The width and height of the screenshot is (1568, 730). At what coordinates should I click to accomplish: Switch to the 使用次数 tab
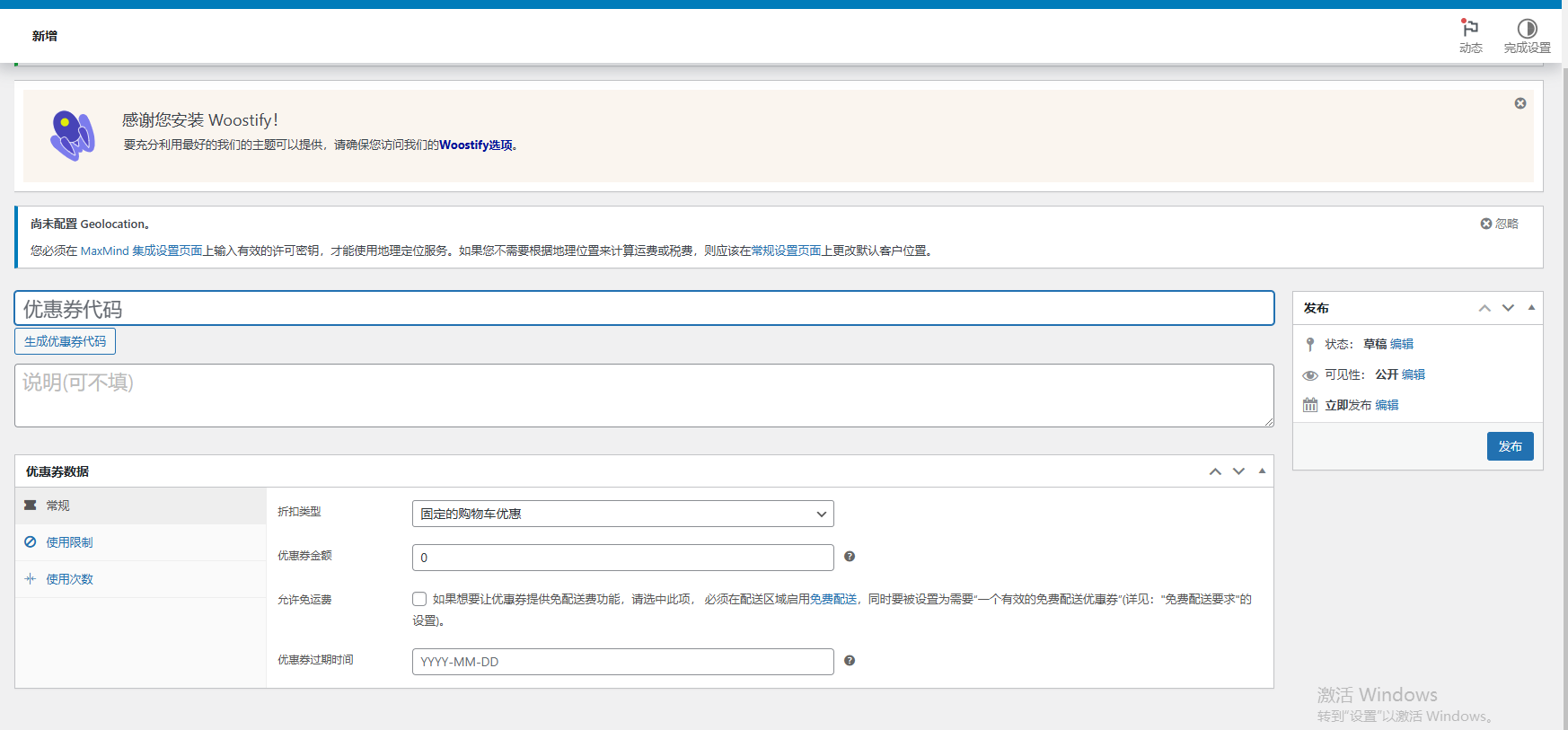(x=69, y=579)
